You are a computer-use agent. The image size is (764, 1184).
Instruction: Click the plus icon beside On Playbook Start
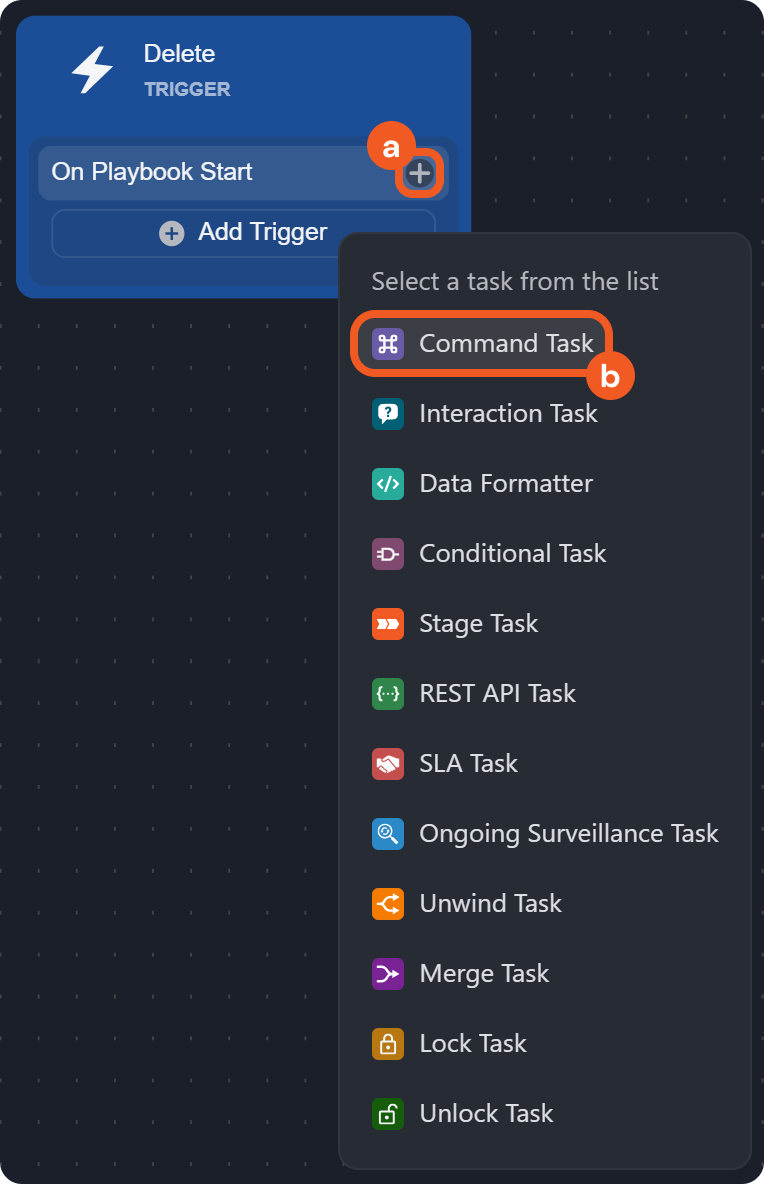click(x=420, y=173)
